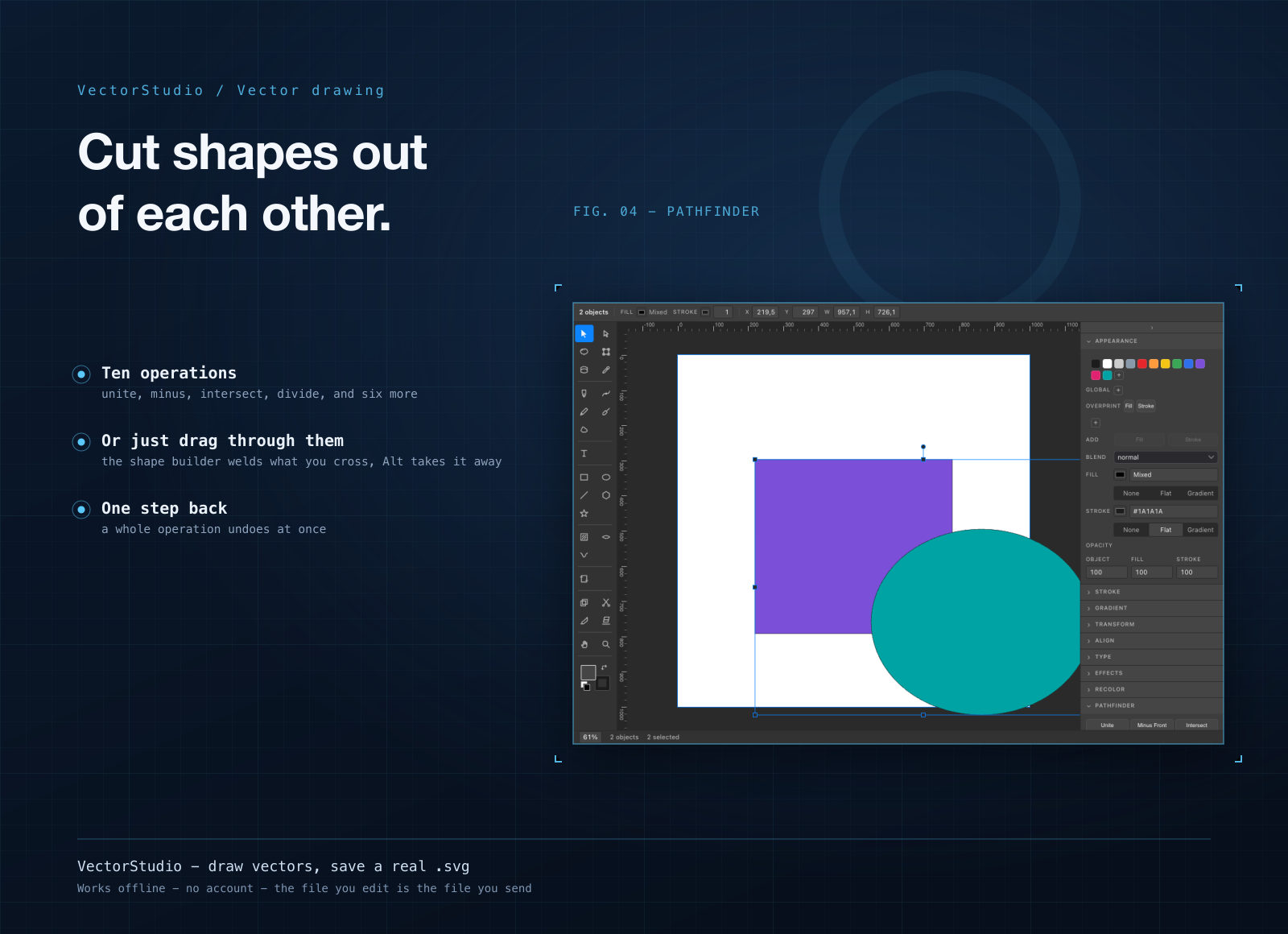The image size is (1288, 934).
Task: Select the Zoom magnifier tool
Action: (x=606, y=644)
